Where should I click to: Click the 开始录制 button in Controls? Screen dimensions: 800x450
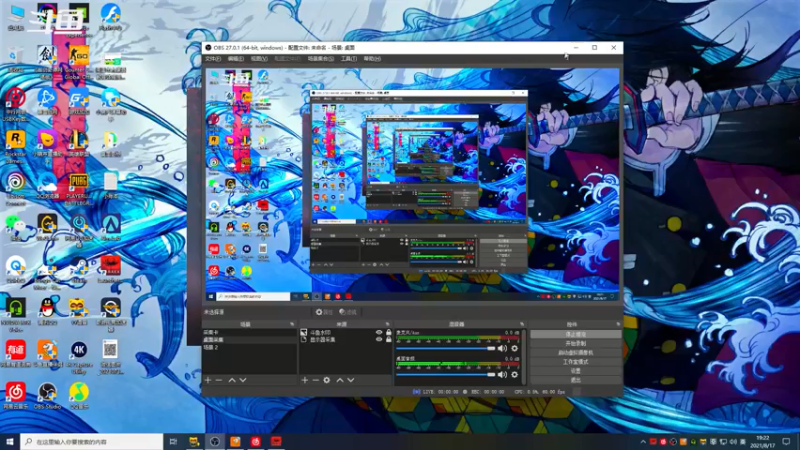tap(576, 343)
